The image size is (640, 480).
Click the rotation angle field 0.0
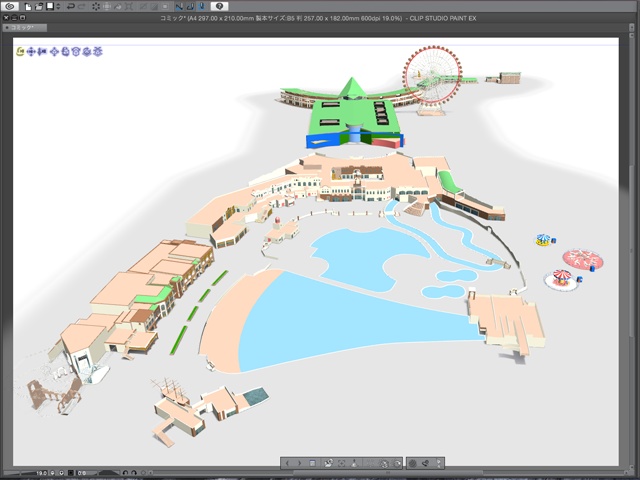tap(82, 473)
